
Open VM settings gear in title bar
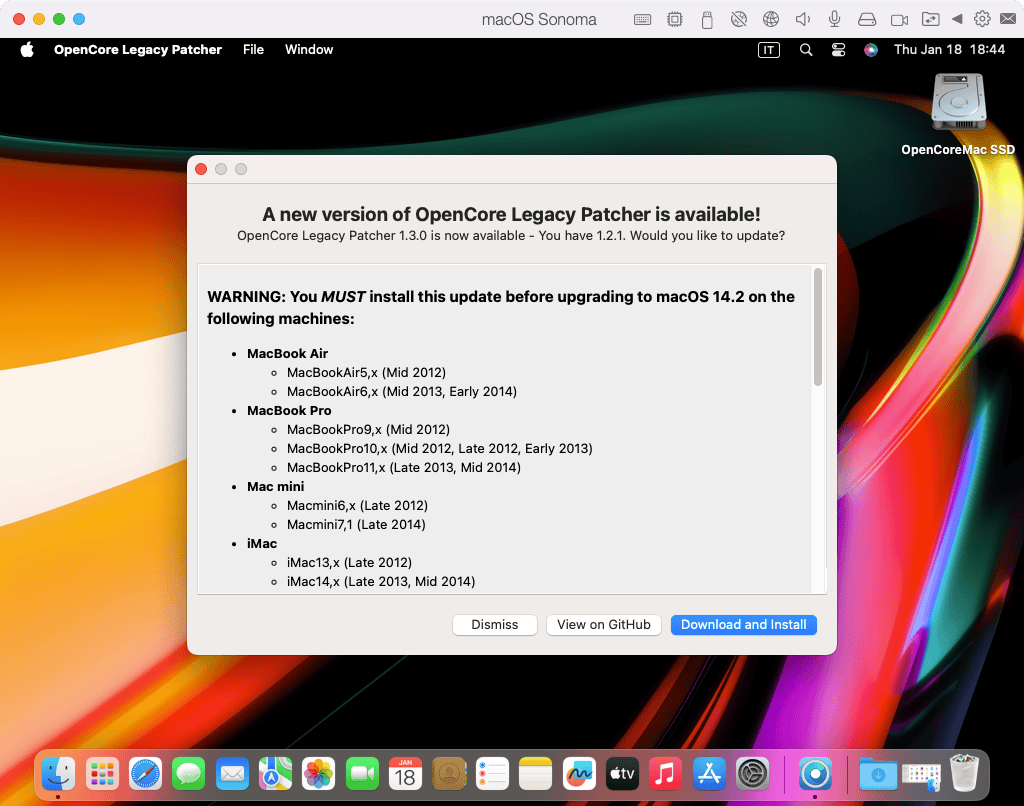[x=982, y=19]
